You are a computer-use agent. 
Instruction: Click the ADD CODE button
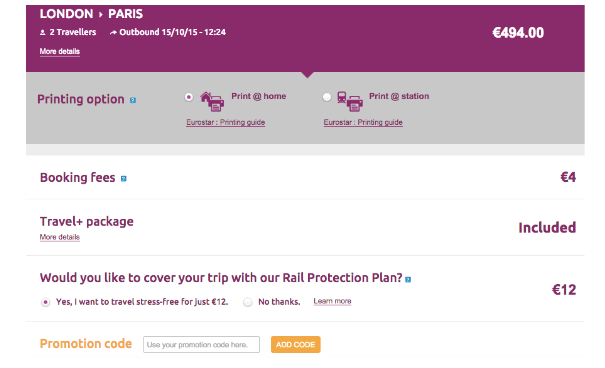click(296, 344)
